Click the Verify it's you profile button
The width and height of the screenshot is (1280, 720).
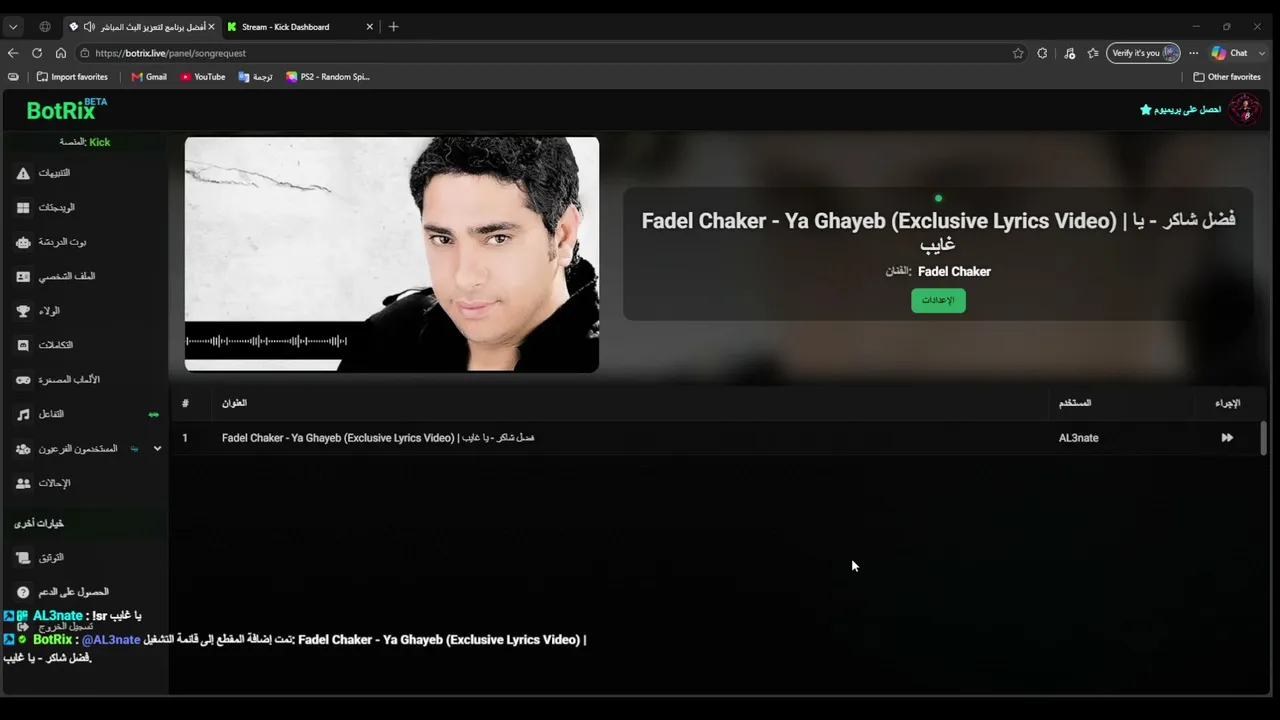tap(1143, 53)
